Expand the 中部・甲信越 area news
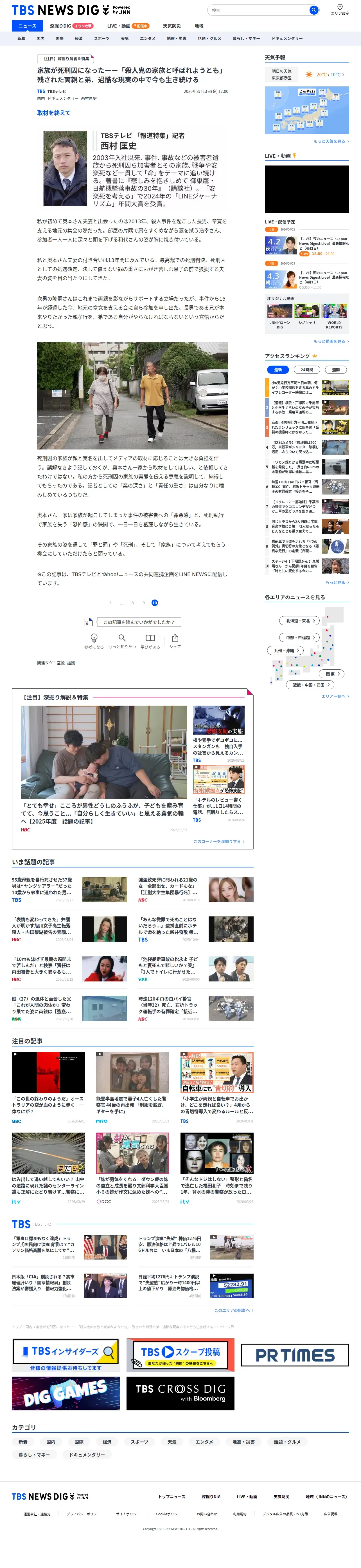This screenshot has height=1568, width=361. 300,637
